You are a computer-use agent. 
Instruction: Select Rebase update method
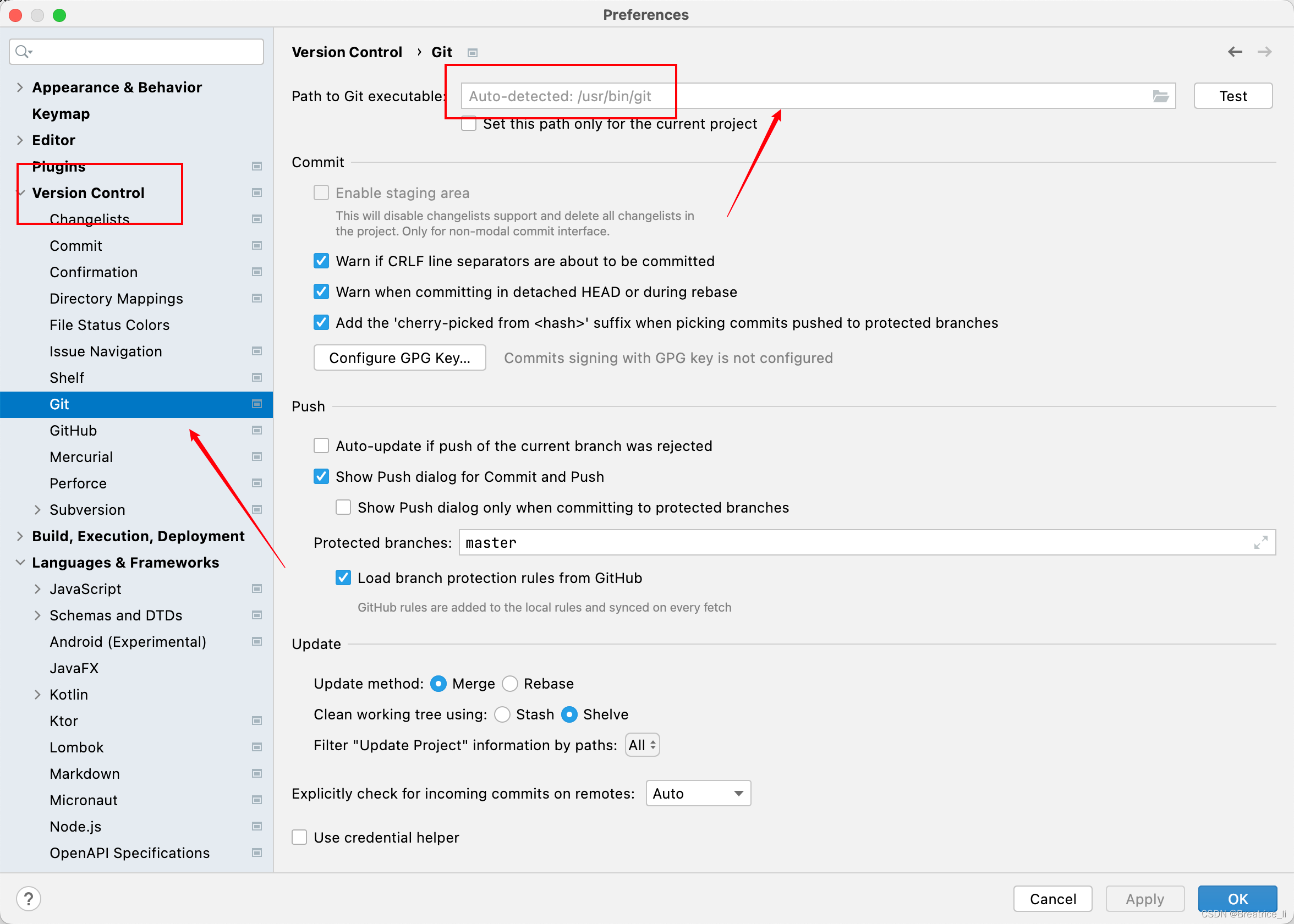pos(510,683)
